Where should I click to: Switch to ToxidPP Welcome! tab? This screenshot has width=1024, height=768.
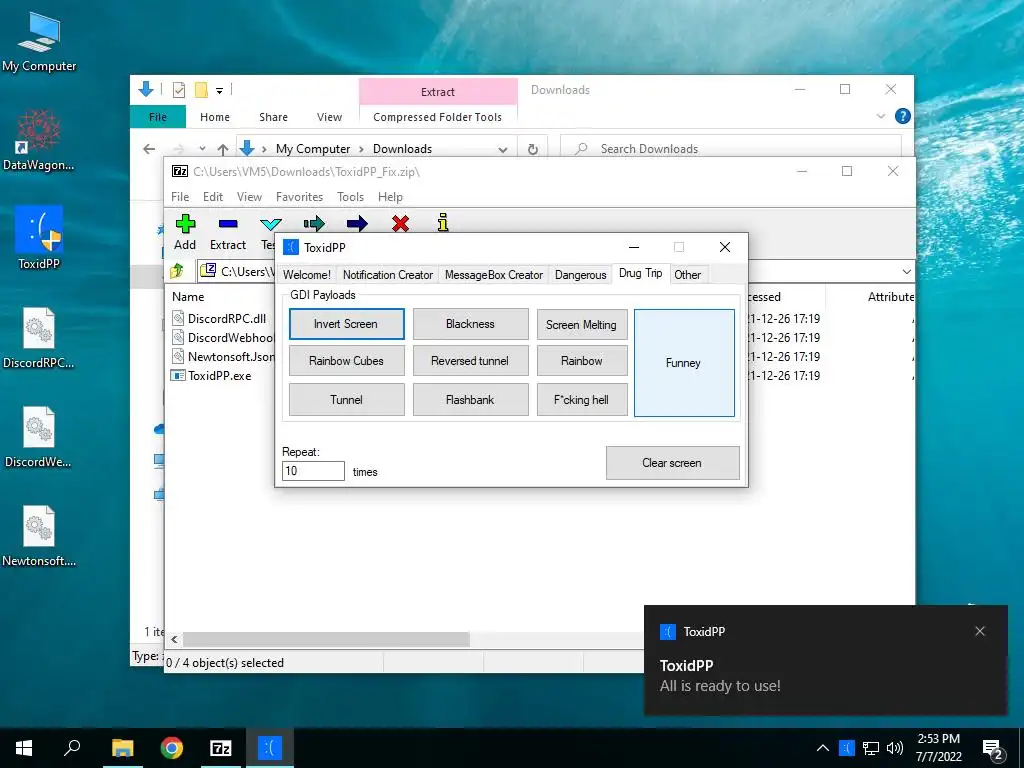pos(307,275)
